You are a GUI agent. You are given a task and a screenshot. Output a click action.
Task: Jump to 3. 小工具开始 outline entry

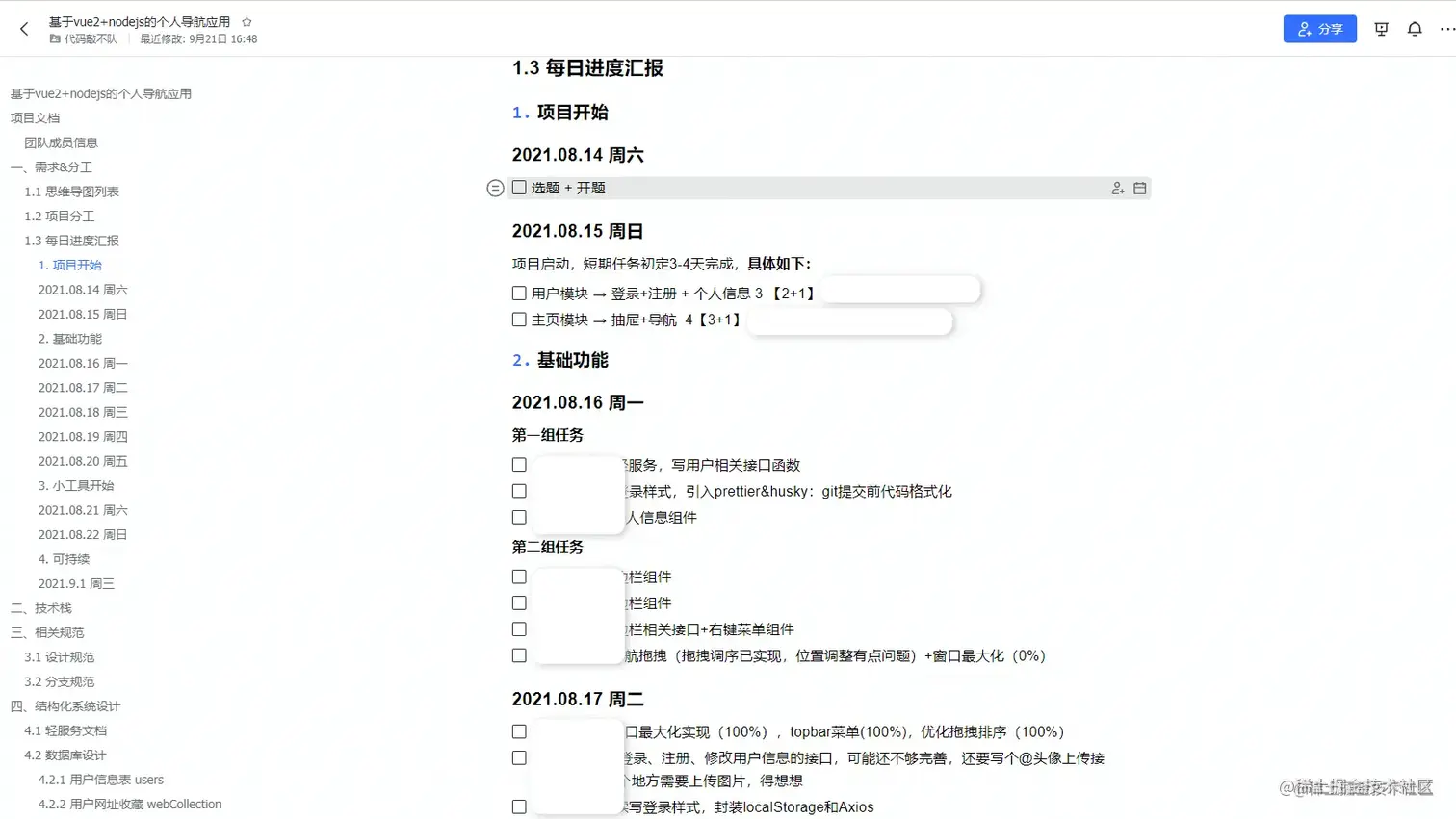click(x=76, y=486)
